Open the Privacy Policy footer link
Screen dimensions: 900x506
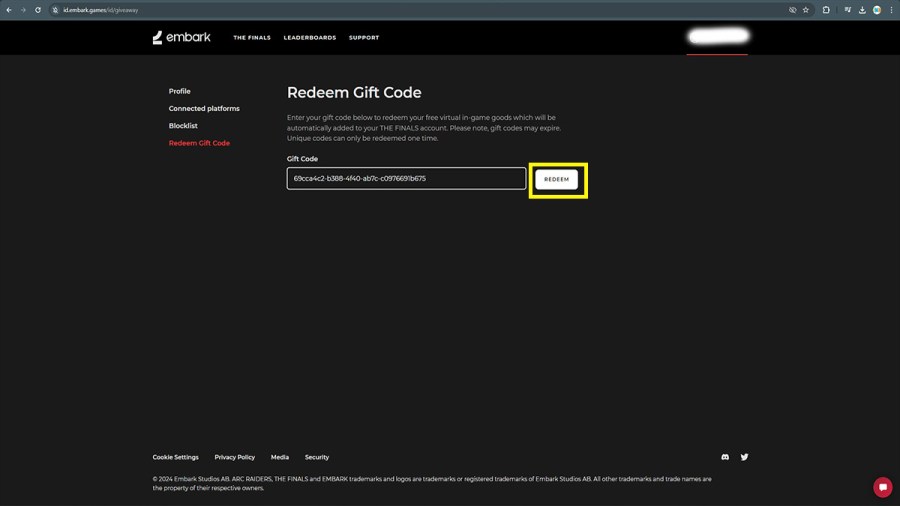pos(234,457)
